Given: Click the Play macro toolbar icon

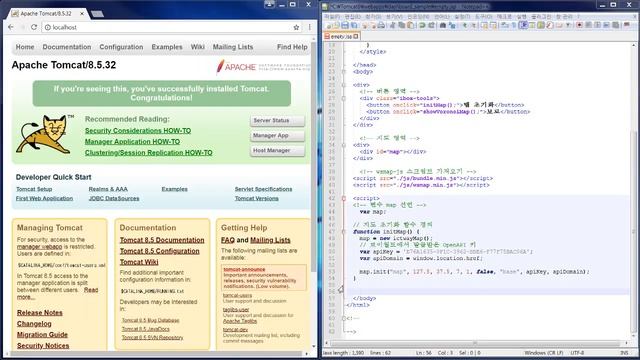Looking at the screenshot, I should point(598,25).
